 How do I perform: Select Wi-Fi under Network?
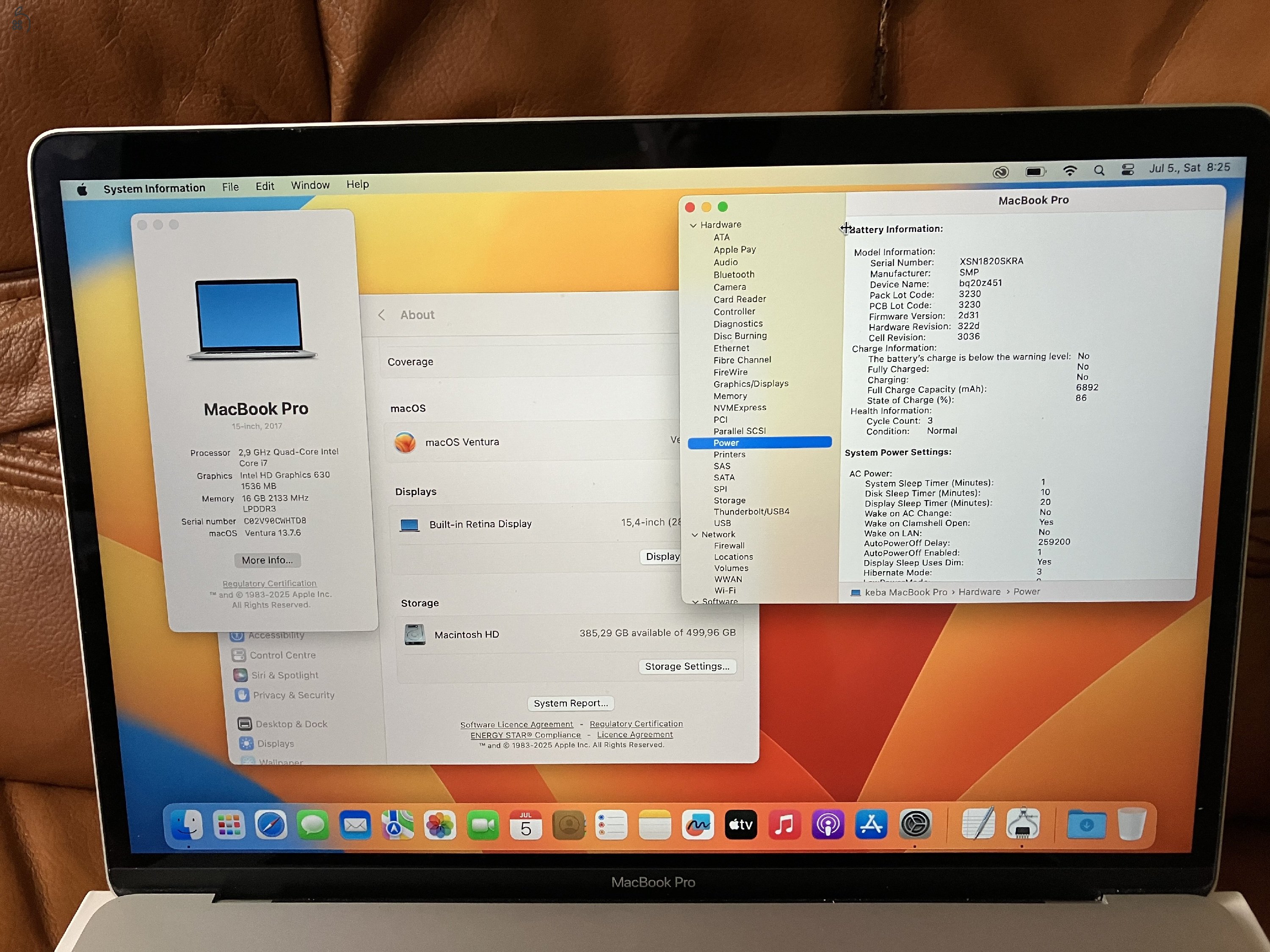[725, 591]
